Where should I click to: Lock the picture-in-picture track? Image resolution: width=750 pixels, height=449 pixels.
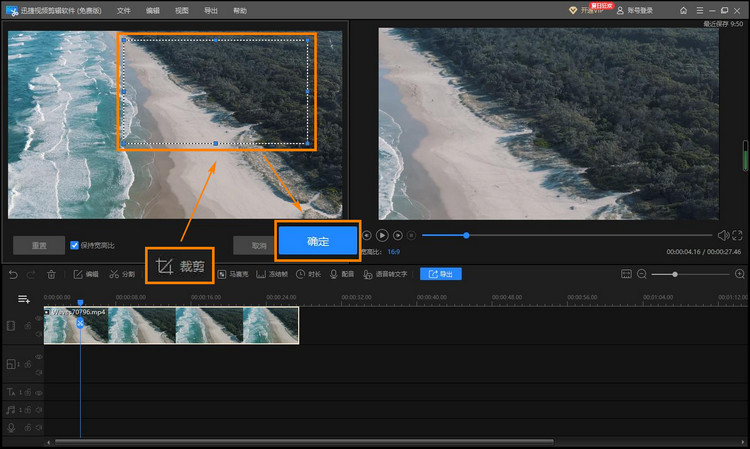click(x=28, y=364)
